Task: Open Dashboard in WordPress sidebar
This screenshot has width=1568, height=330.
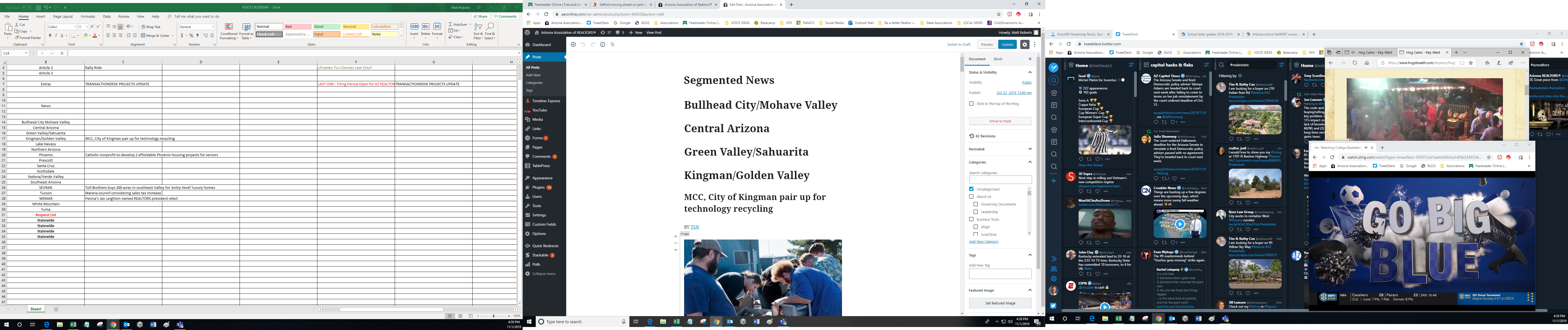Action: 541,44
